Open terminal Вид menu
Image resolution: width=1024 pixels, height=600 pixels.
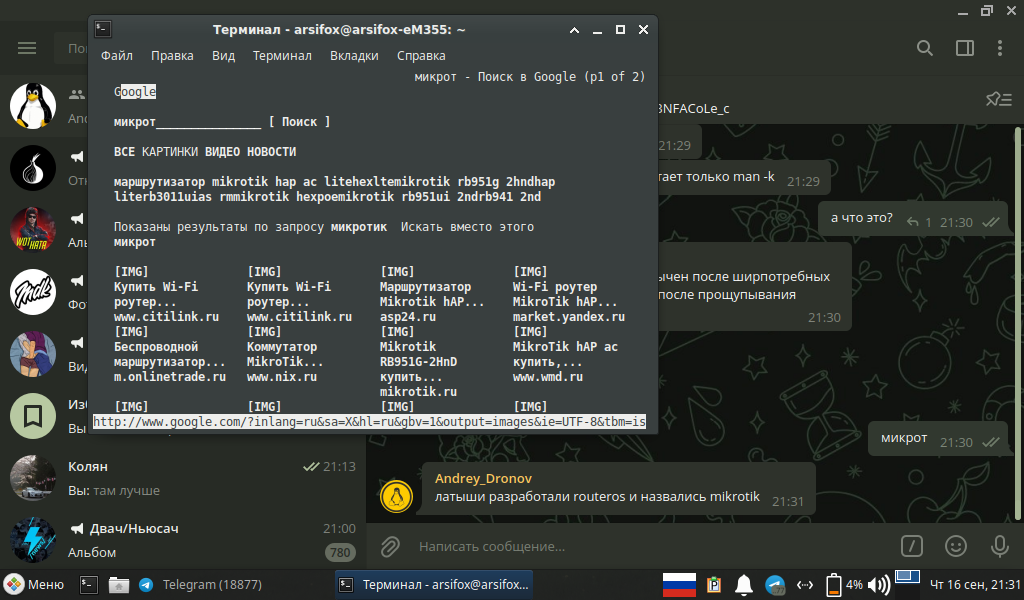click(x=223, y=55)
